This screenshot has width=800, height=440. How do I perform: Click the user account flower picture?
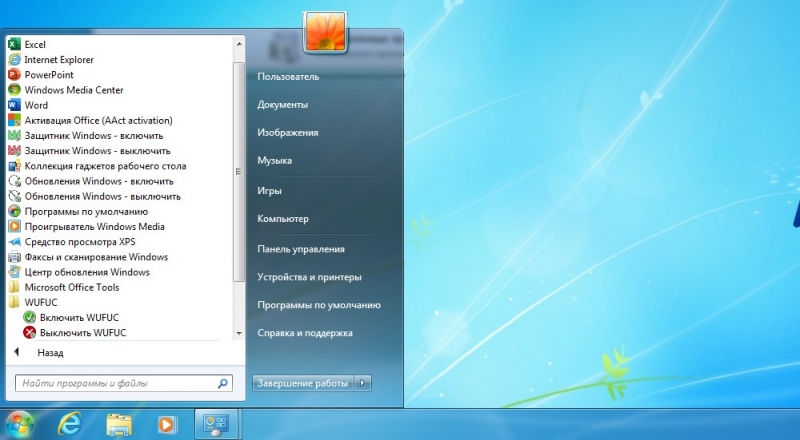325,32
